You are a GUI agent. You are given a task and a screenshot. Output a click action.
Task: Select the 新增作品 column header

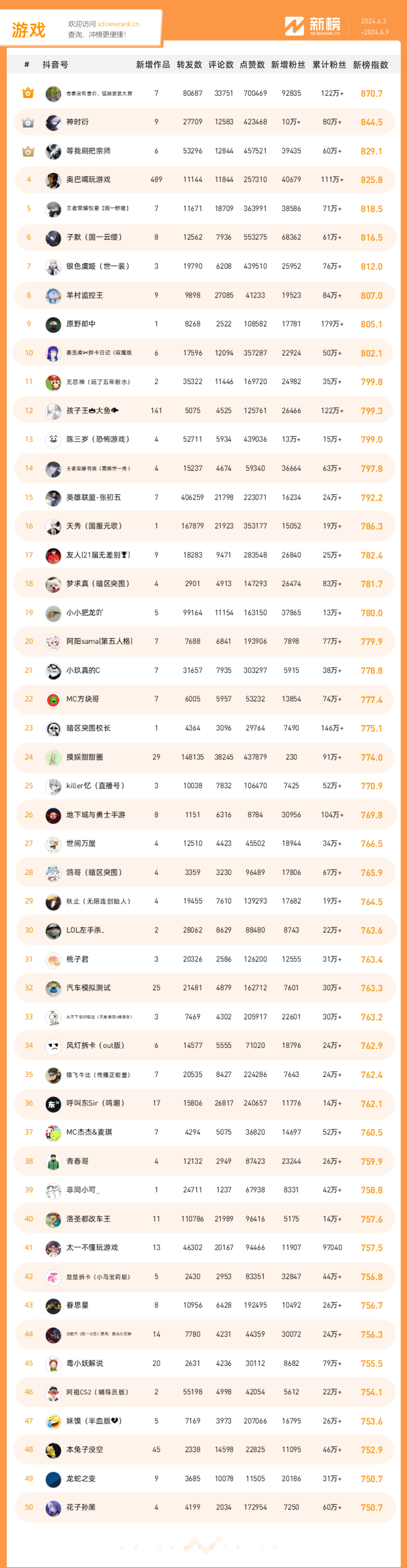(153, 65)
